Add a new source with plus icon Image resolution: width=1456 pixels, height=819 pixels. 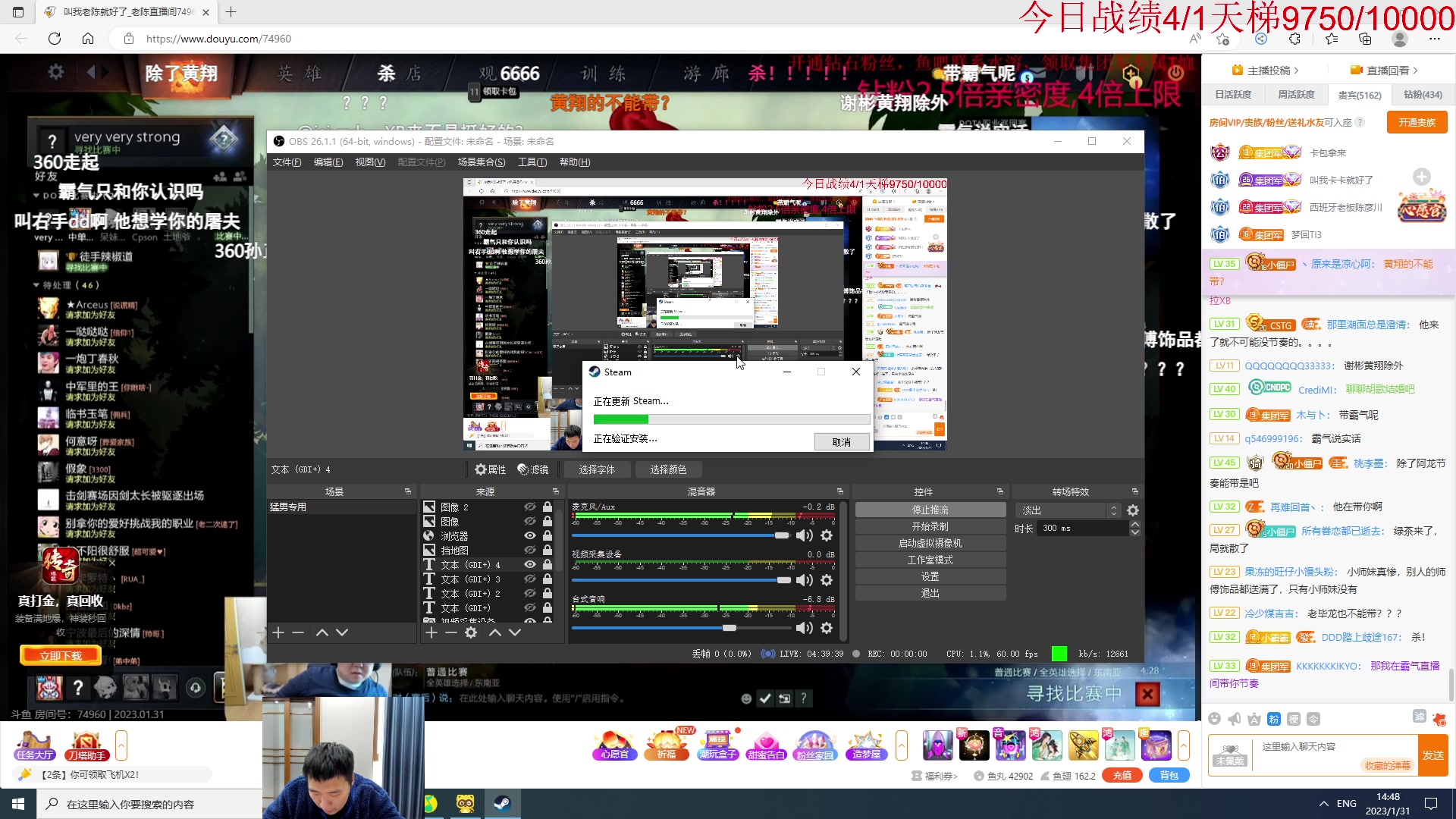pos(431,632)
